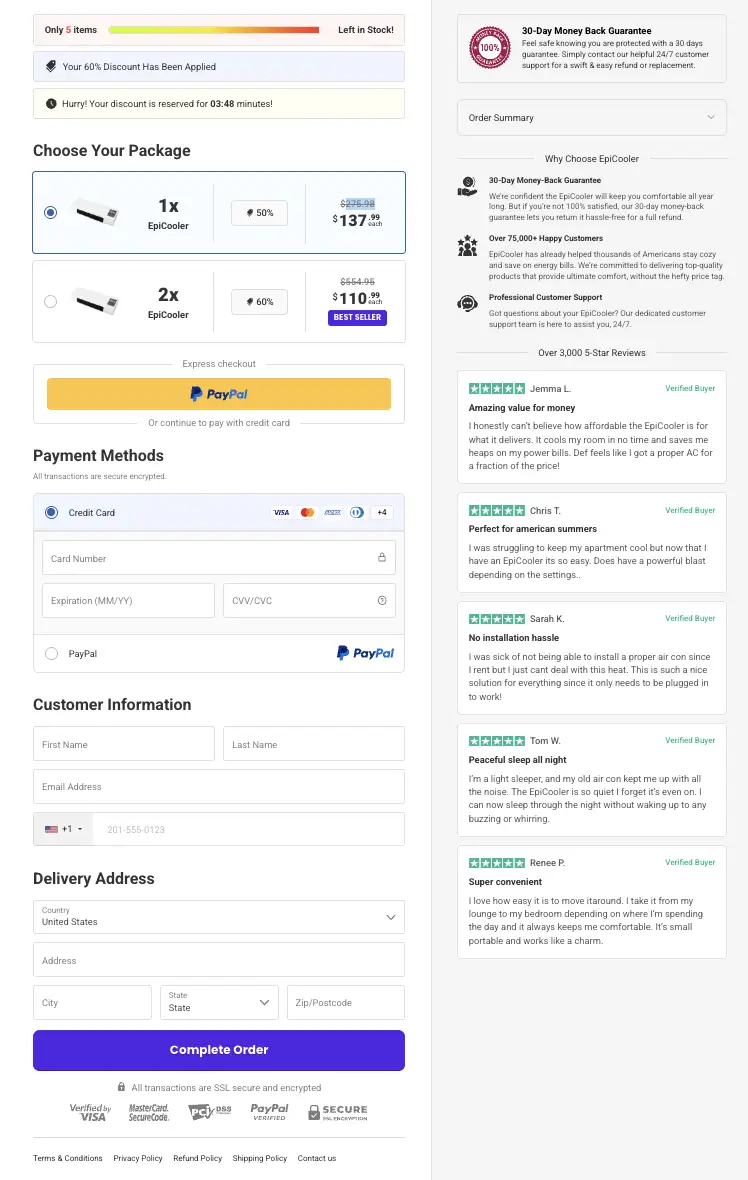Open the Refund Policy footer link
The height and width of the screenshot is (1180, 748).
click(x=197, y=1158)
